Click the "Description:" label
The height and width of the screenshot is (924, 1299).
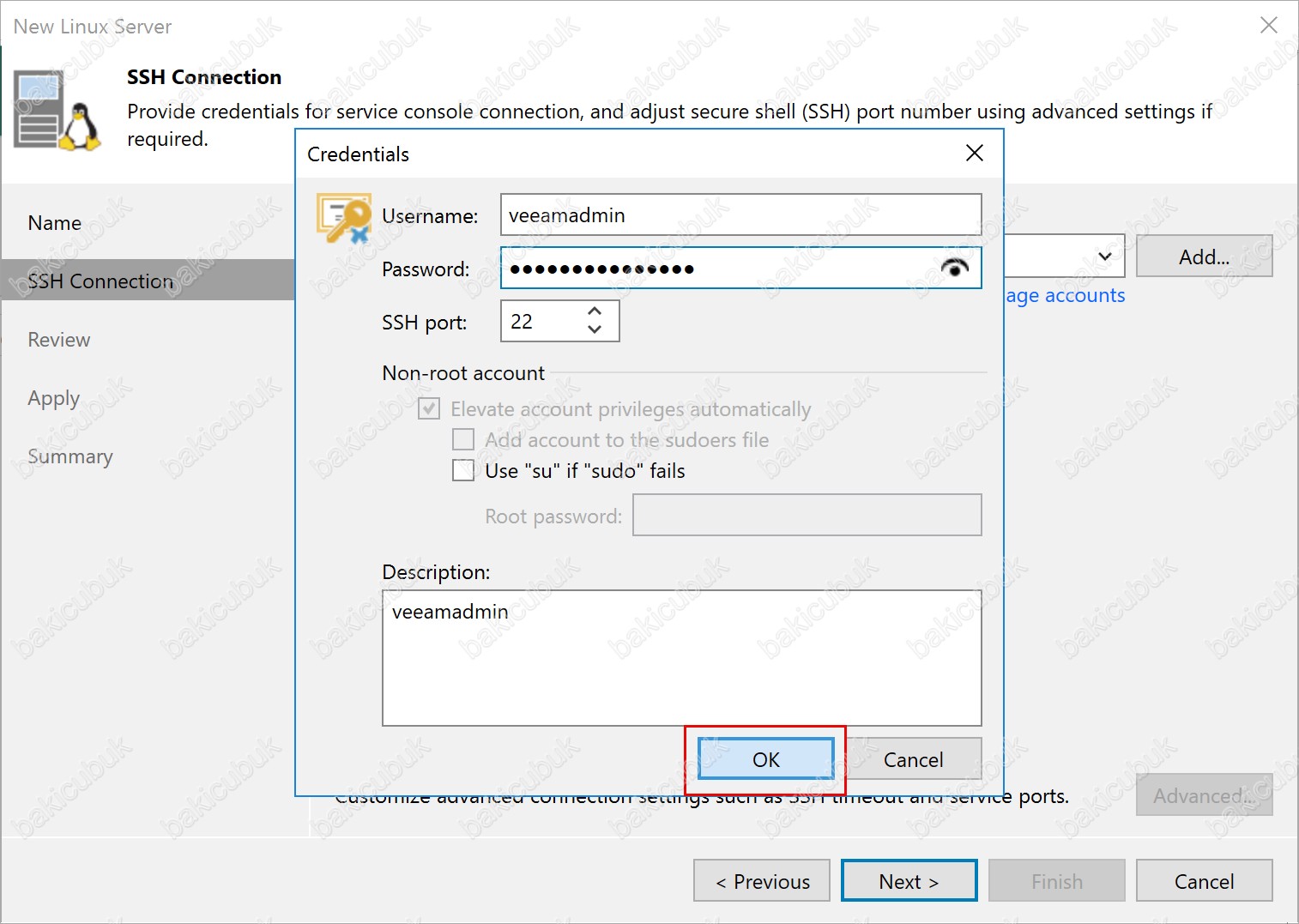(x=436, y=572)
